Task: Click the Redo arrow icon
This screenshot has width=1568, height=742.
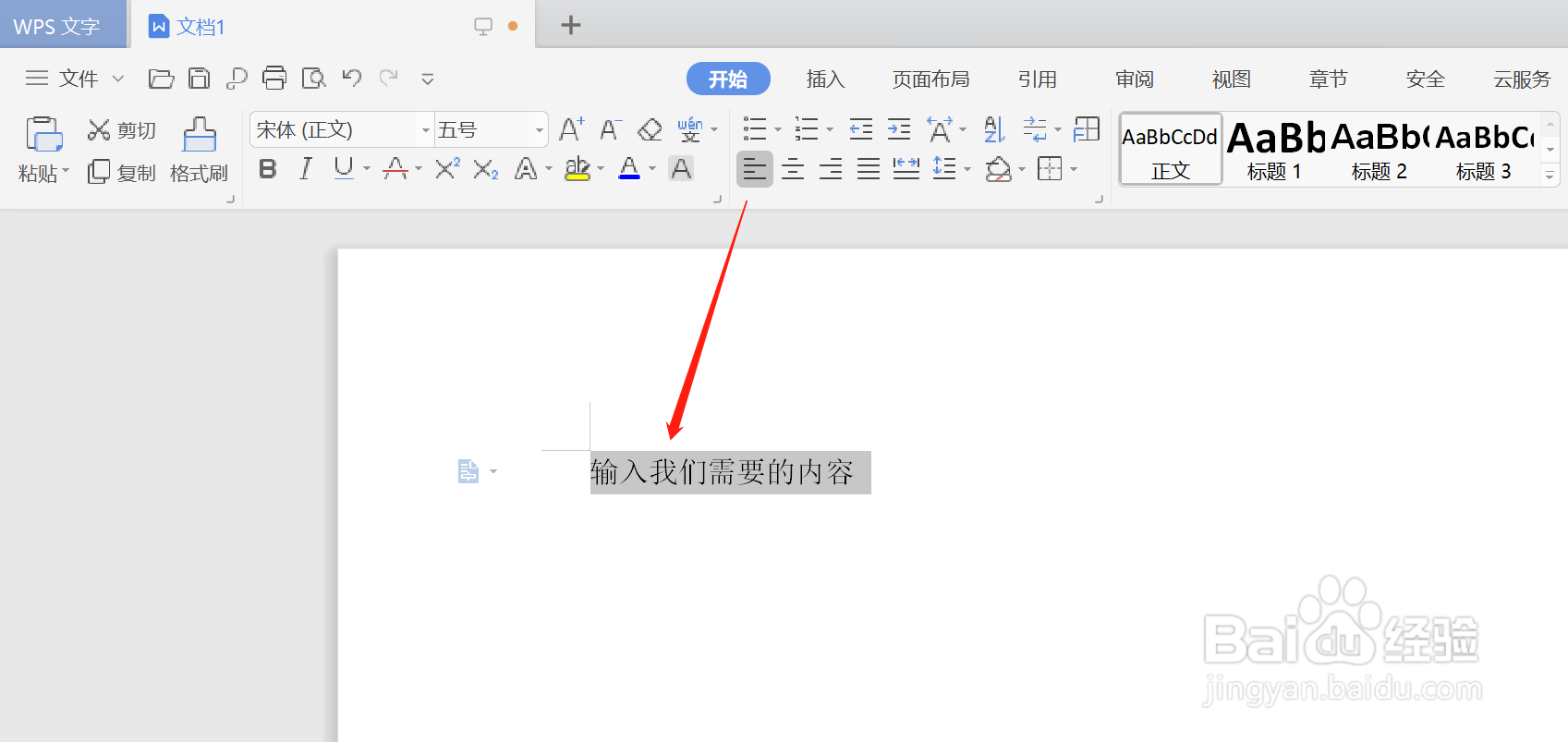Action: 389,78
